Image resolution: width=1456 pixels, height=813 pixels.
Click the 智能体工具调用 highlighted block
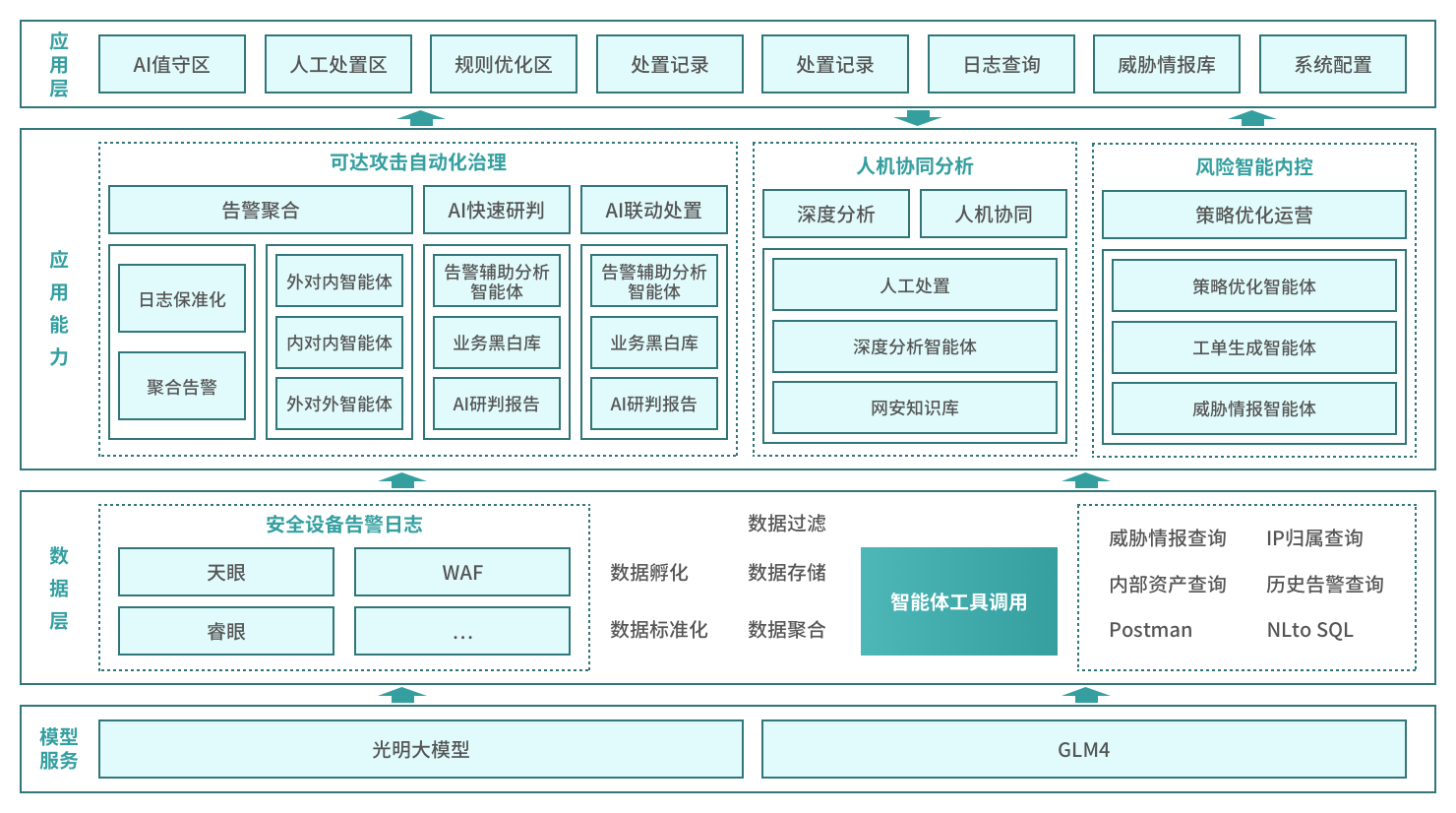click(959, 600)
